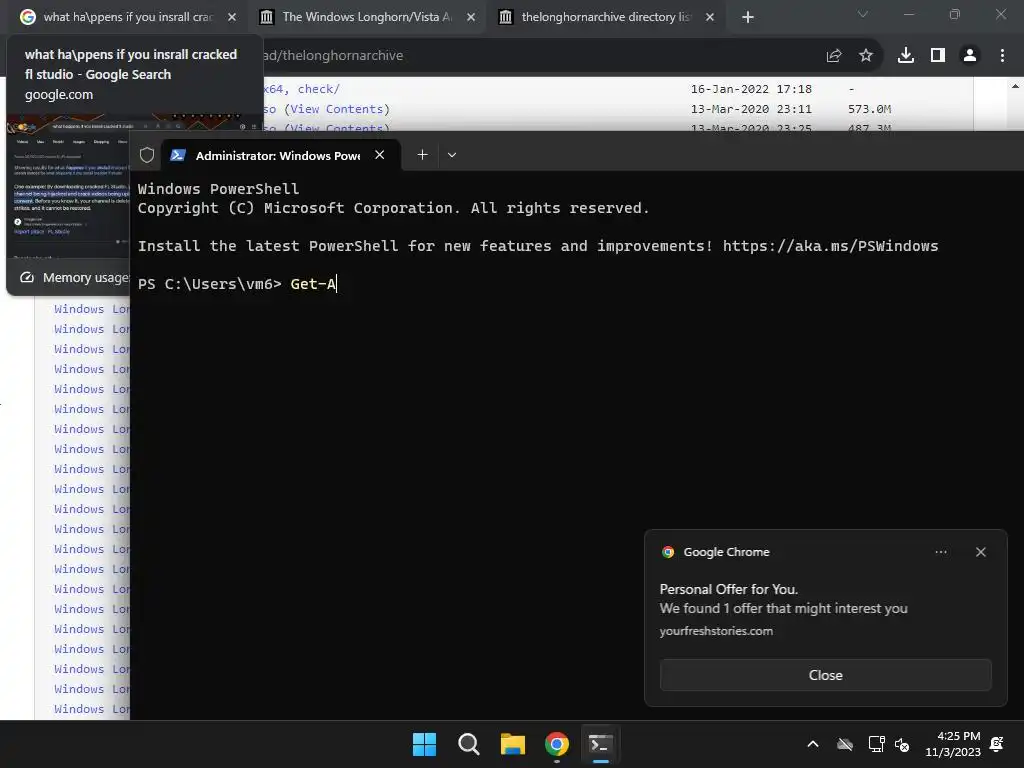This screenshot has width=1024, height=768.
Task: Open File Explorer from taskbar
Action: (513, 744)
